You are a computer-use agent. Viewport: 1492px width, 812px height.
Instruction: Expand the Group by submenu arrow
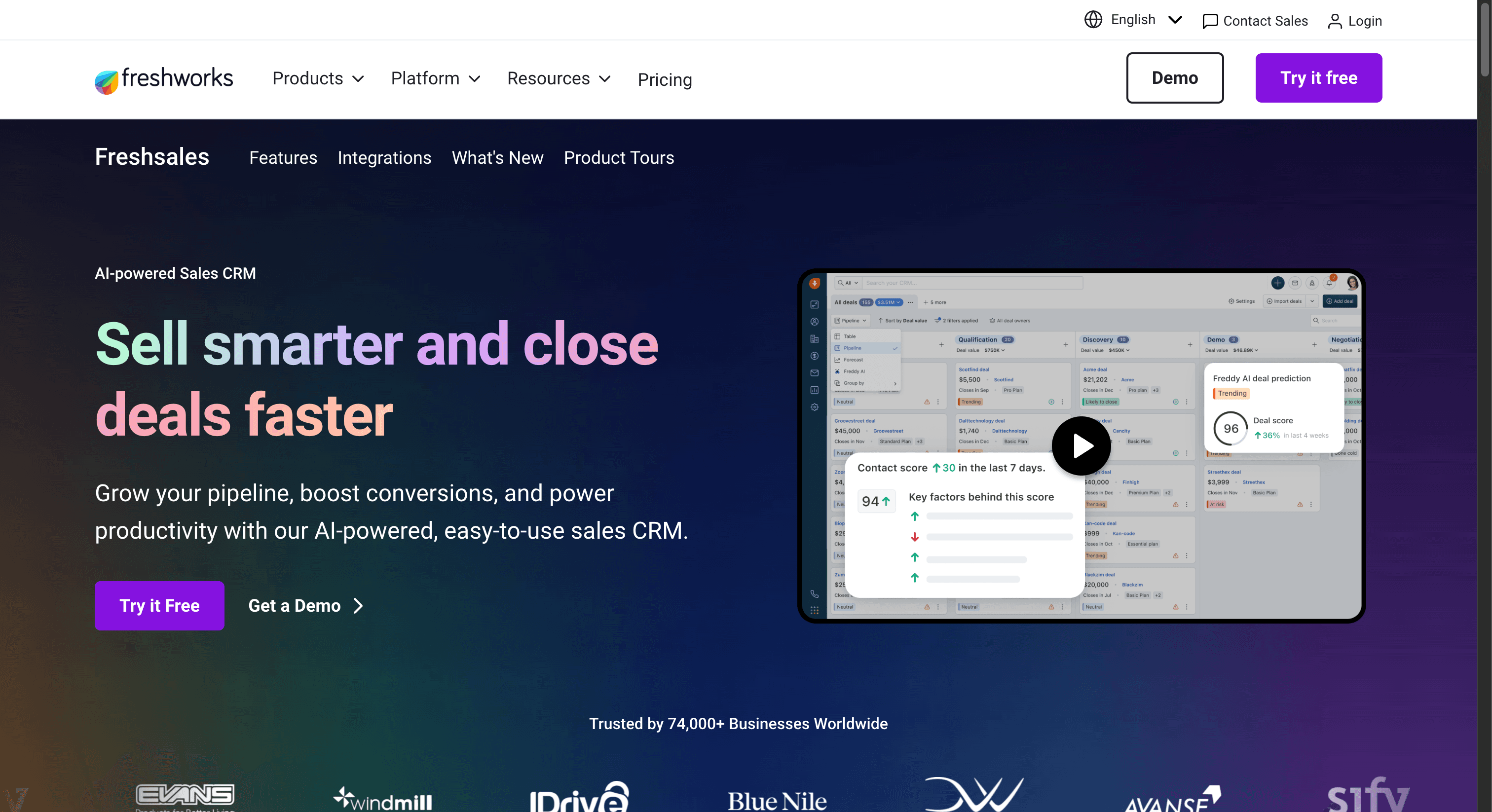coord(895,383)
